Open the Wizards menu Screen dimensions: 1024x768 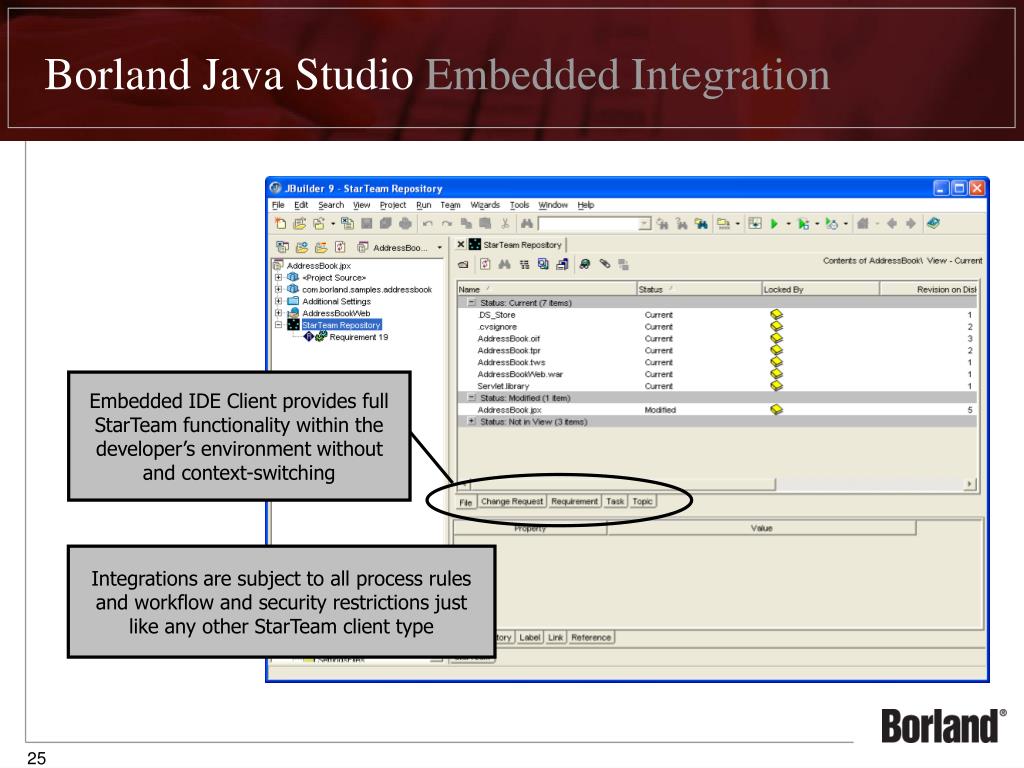click(x=485, y=204)
